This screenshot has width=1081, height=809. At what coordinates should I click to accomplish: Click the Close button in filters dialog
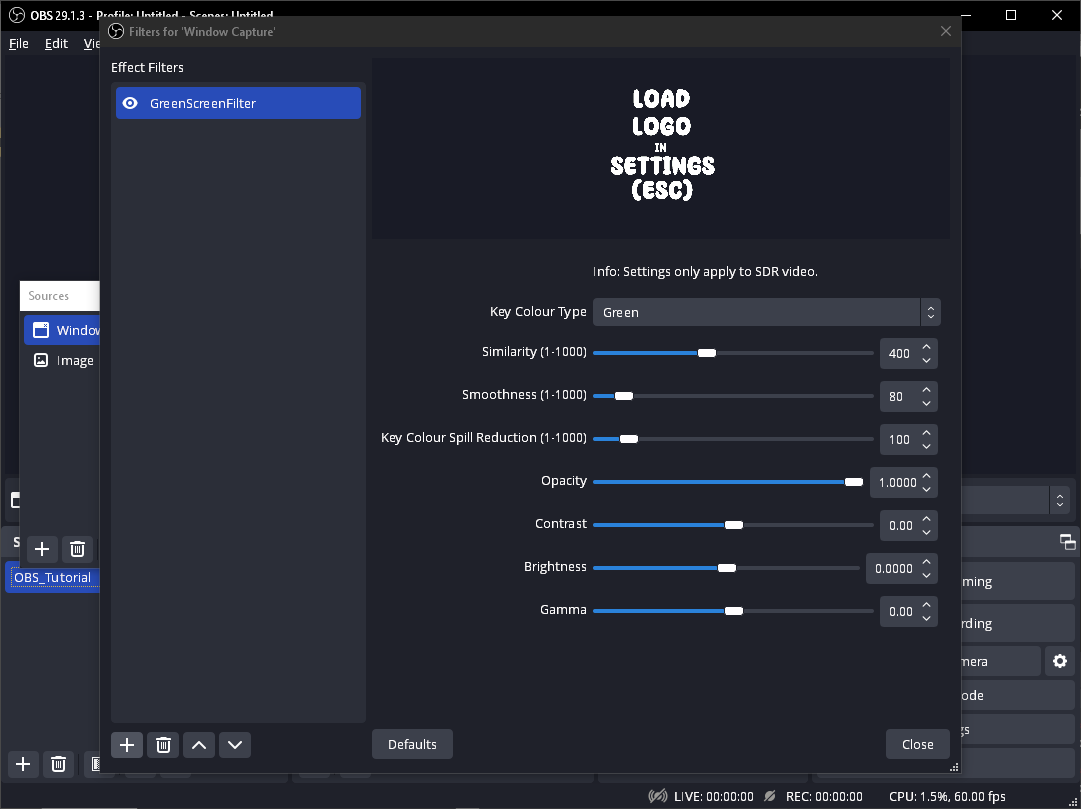click(917, 744)
